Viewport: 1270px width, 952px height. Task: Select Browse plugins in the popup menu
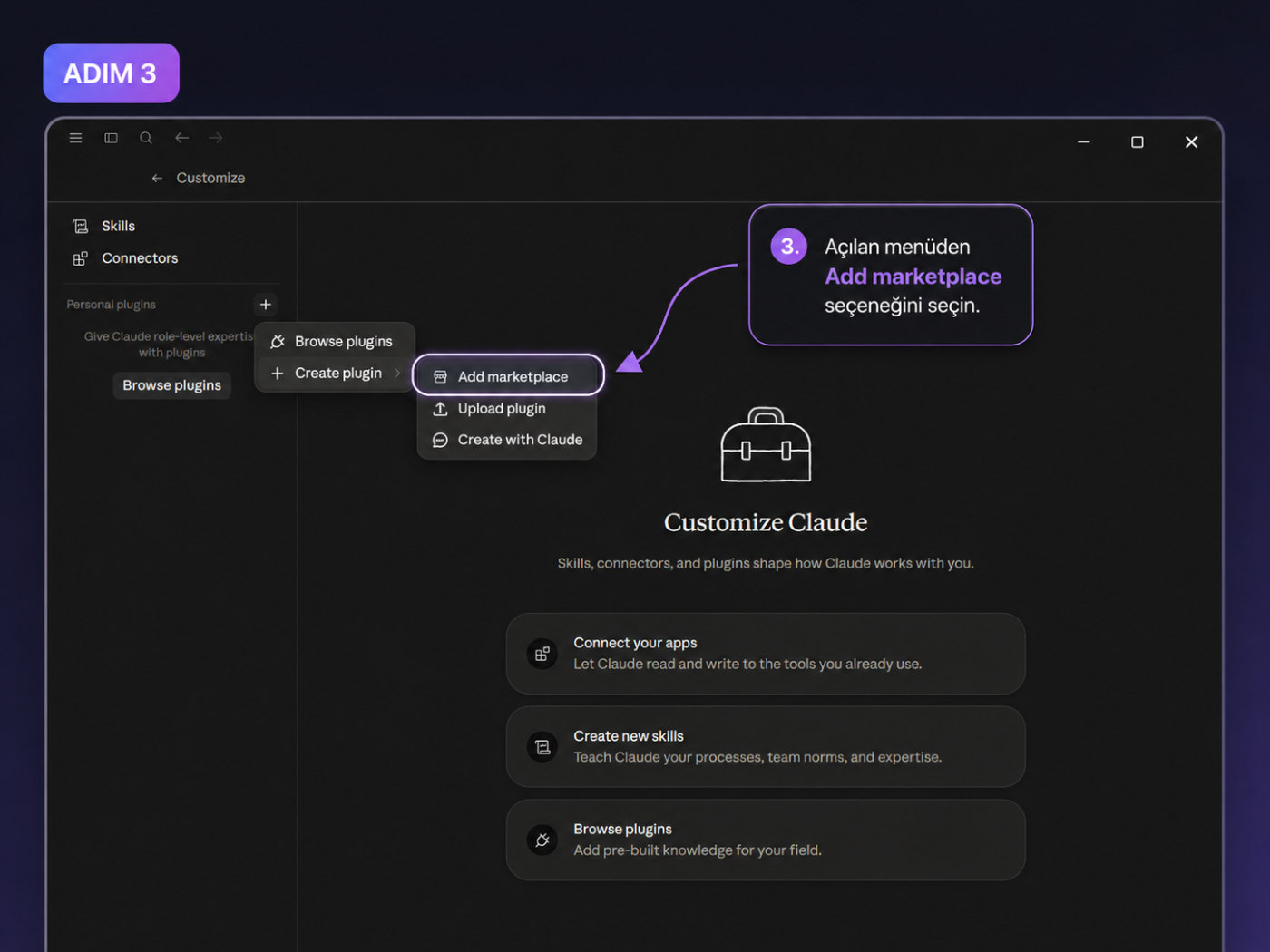(335, 342)
